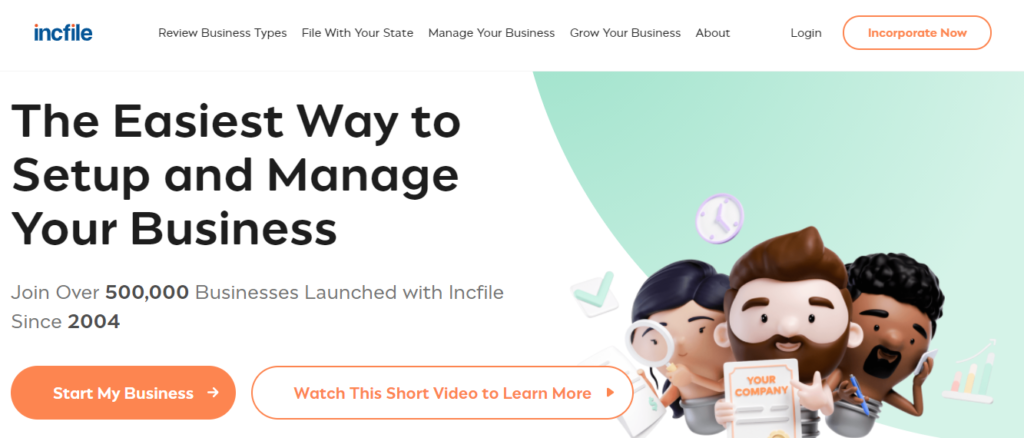Click the purple clock icon
The height and width of the screenshot is (438, 1024).
[719, 219]
